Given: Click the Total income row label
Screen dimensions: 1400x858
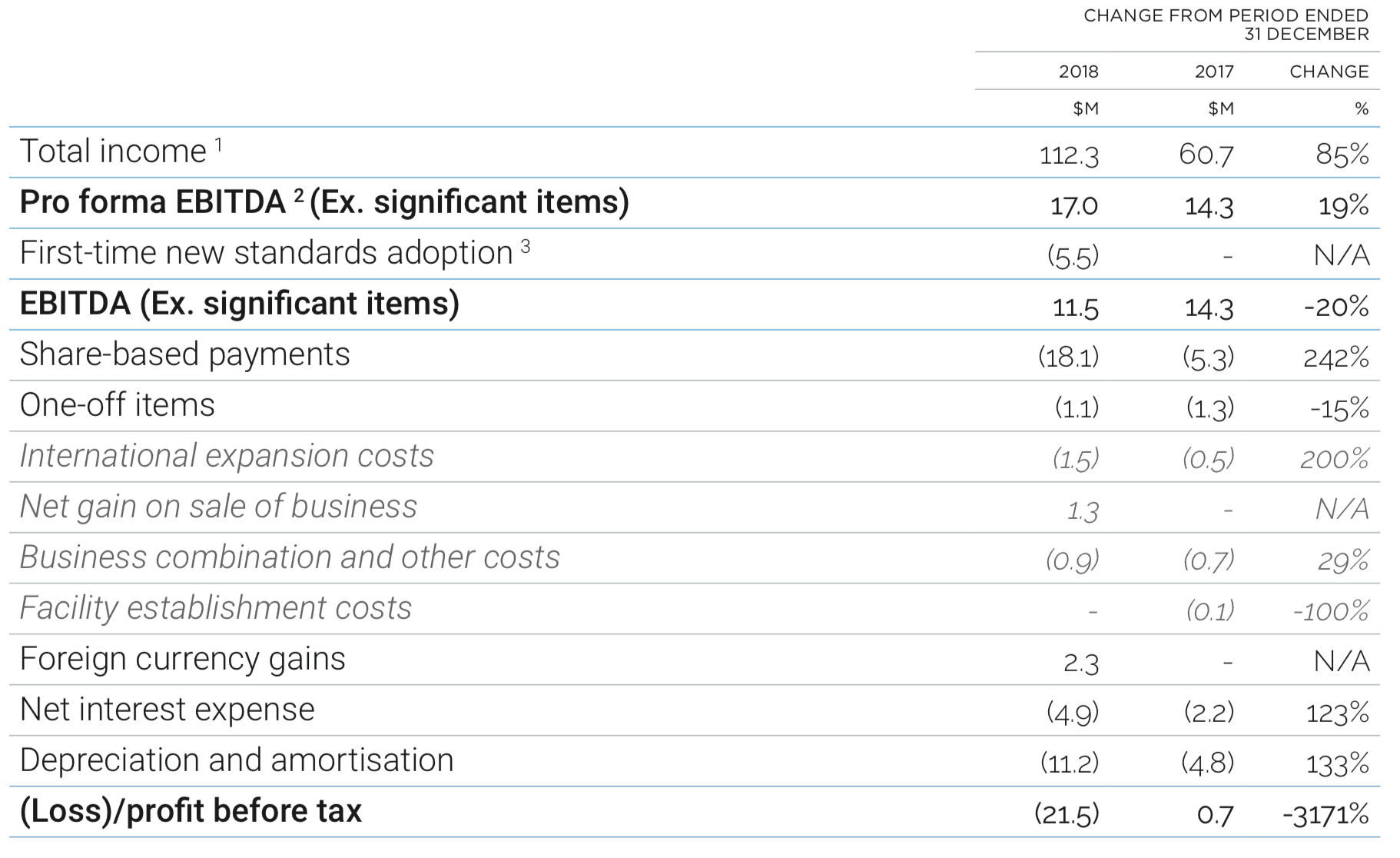Looking at the screenshot, I should (x=113, y=151).
